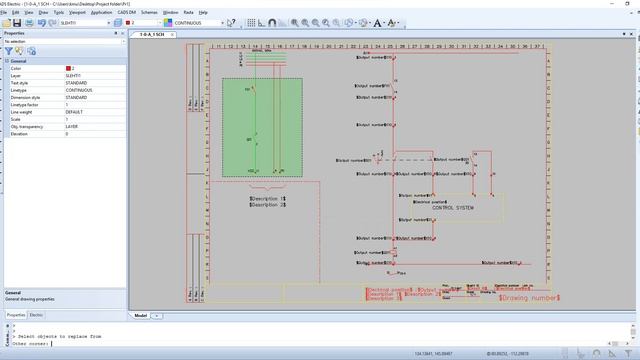Click the fourth magnifier zoom icon

click(326, 23)
